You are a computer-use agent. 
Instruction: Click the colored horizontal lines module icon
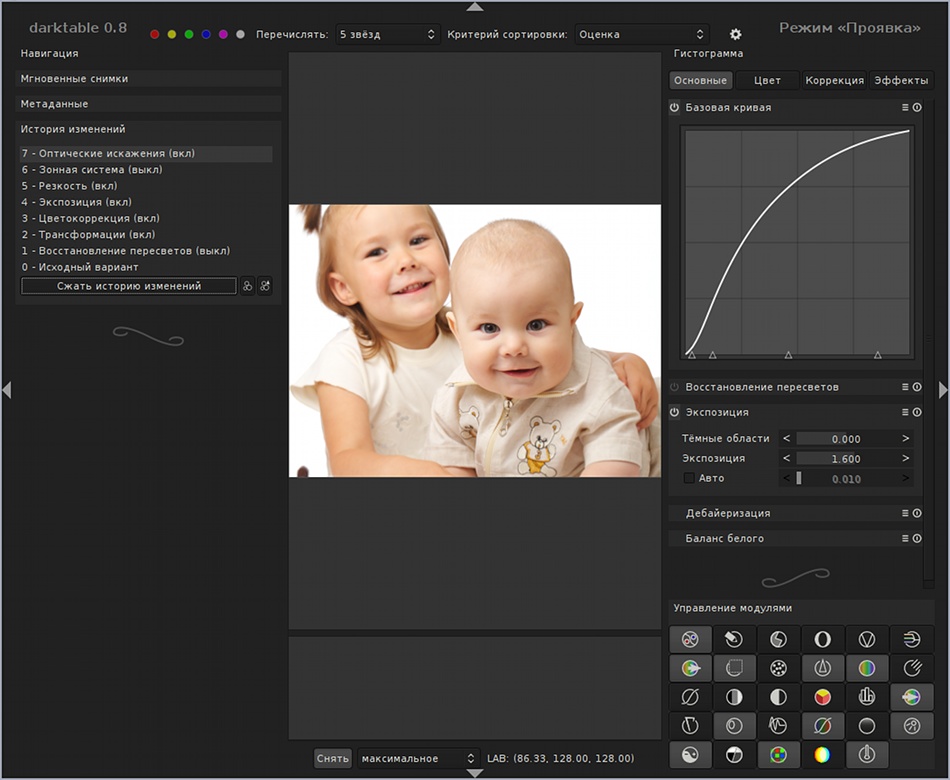click(912, 639)
